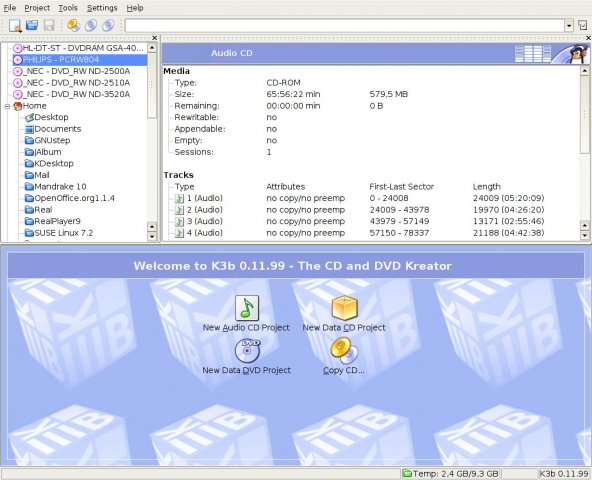Viewport: 592px width, 480px height.
Task: Click the rightmost blue disc toolbar icon
Action: click(108, 25)
